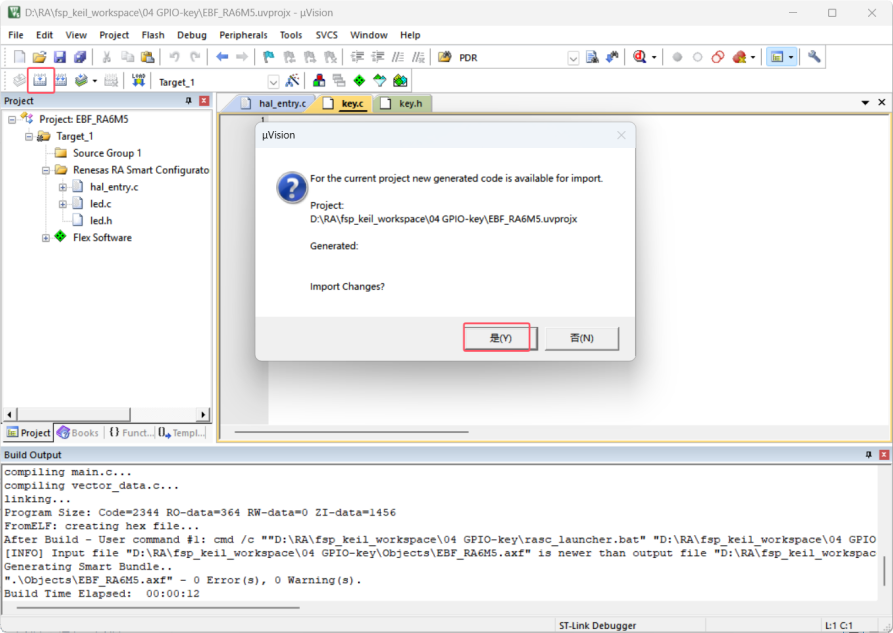893x633 pixels.
Task: Decline import with the 否(N) button
Action: [581, 338]
